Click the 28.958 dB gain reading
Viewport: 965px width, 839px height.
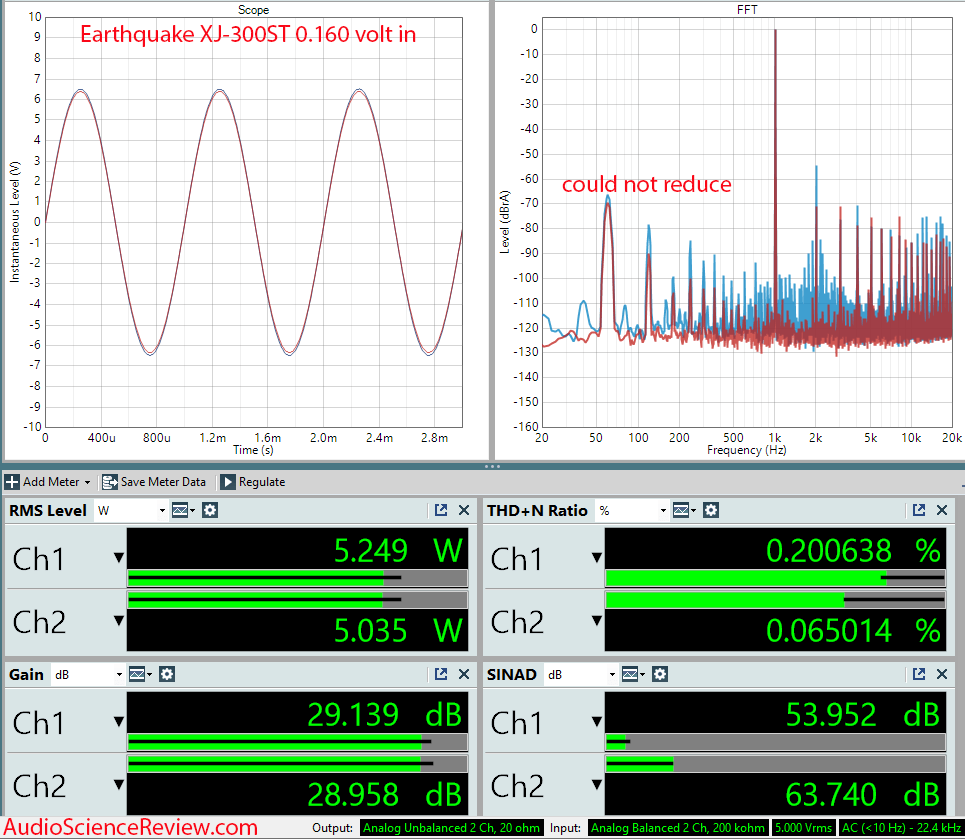pyautogui.click(x=384, y=794)
